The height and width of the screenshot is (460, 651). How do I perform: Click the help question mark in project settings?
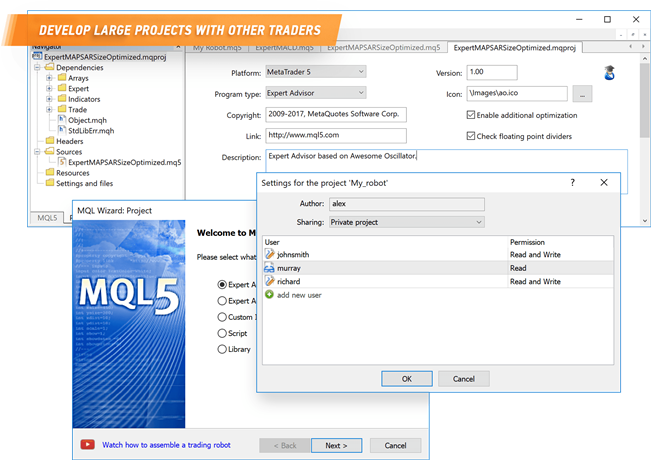572,184
